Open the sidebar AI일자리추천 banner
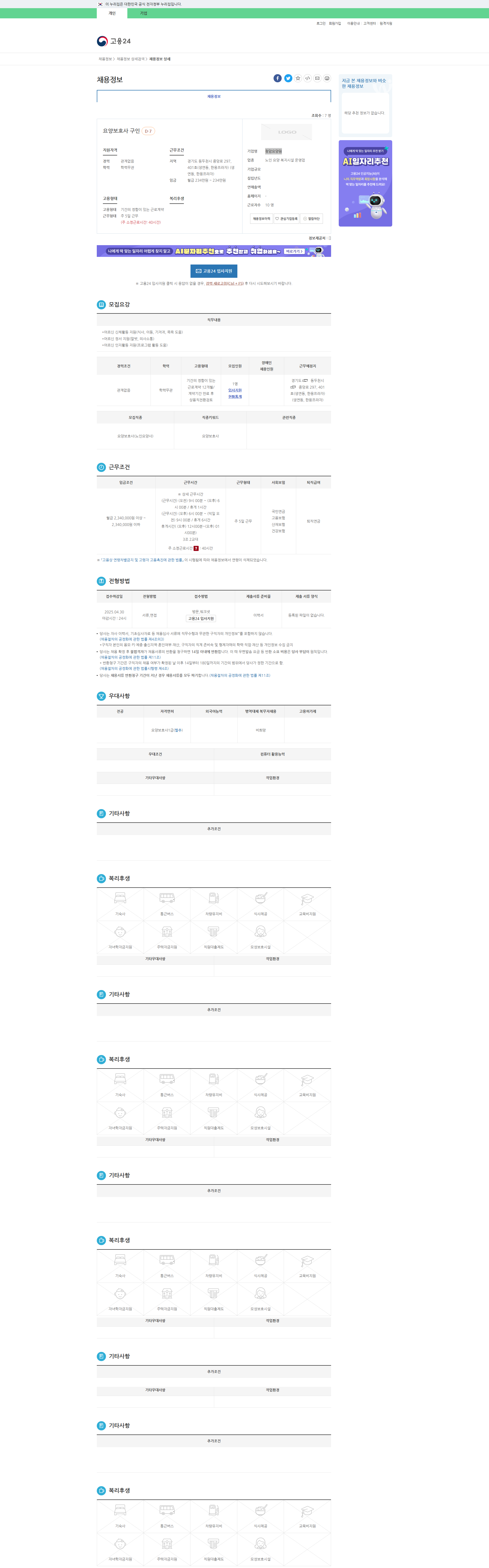Viewport: 489px width, 1568px height. pyautogui.click(x=365, y=183)
